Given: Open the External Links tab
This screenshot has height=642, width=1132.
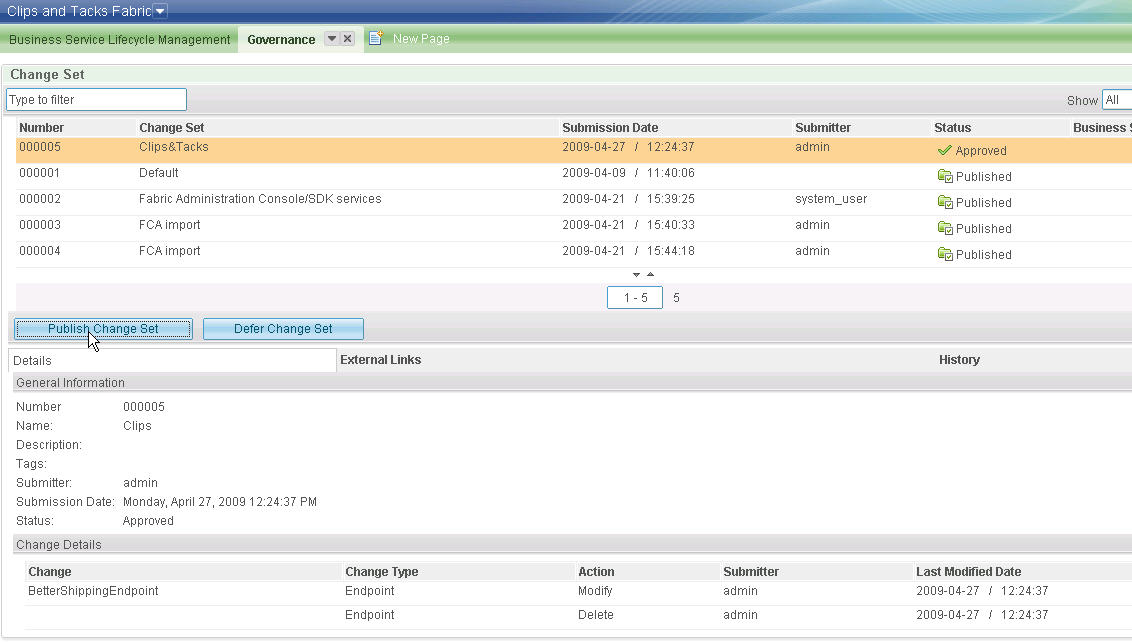Looking at the screenshot, I should click(x=380, y=360).
